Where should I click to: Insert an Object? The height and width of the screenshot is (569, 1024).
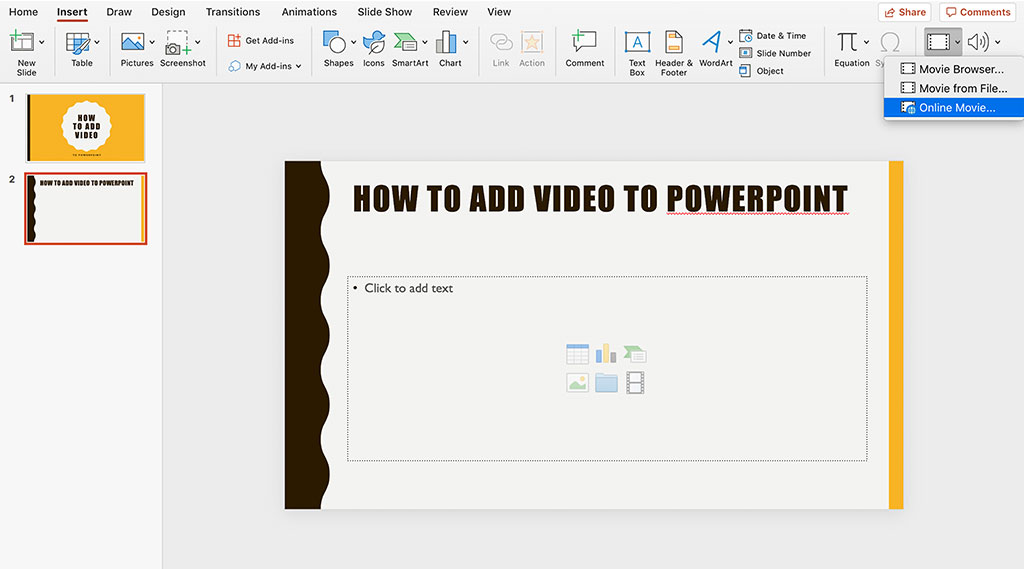pos(761,71)
